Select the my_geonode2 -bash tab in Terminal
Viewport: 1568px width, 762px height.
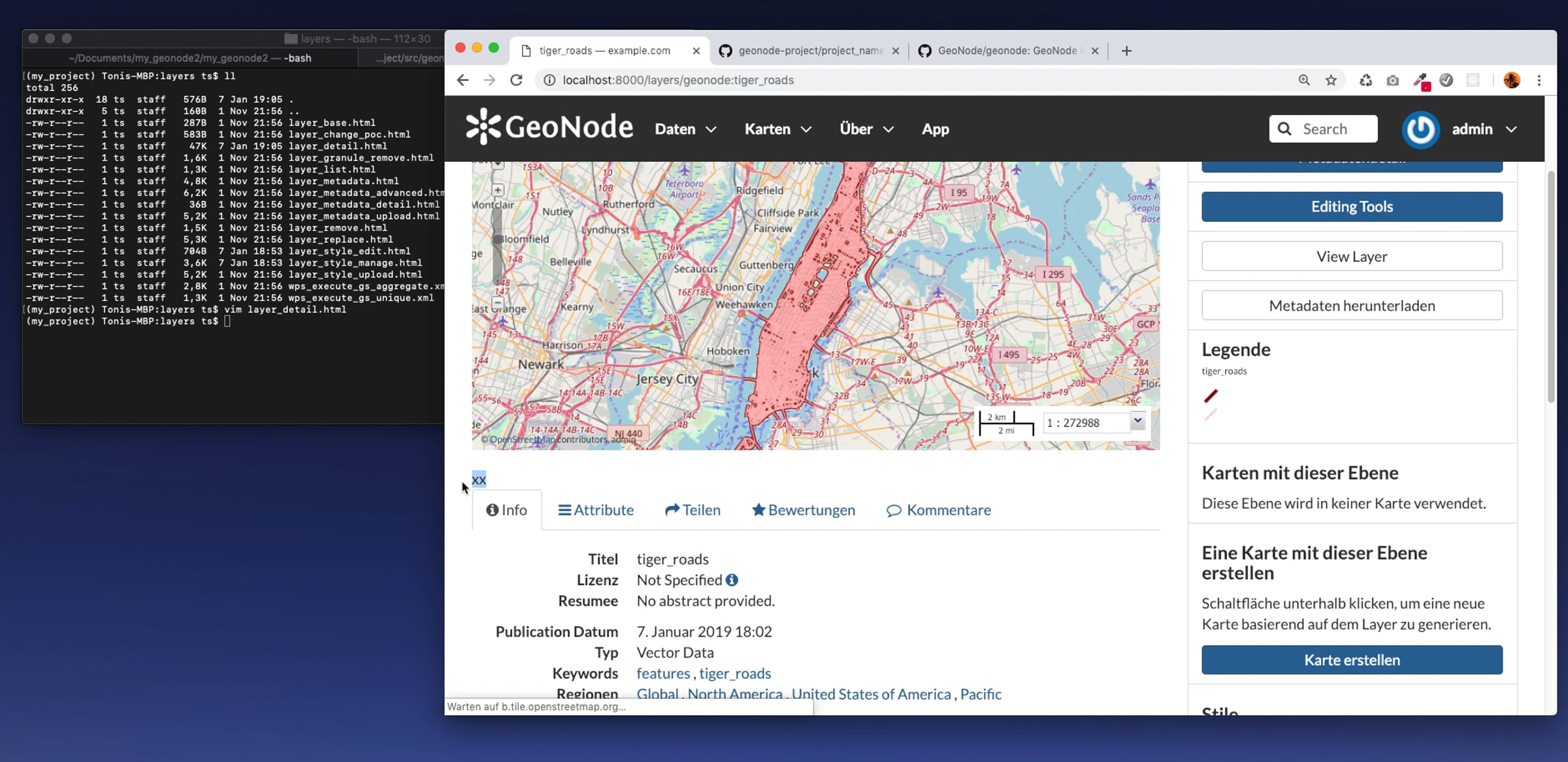click(189, 58)
